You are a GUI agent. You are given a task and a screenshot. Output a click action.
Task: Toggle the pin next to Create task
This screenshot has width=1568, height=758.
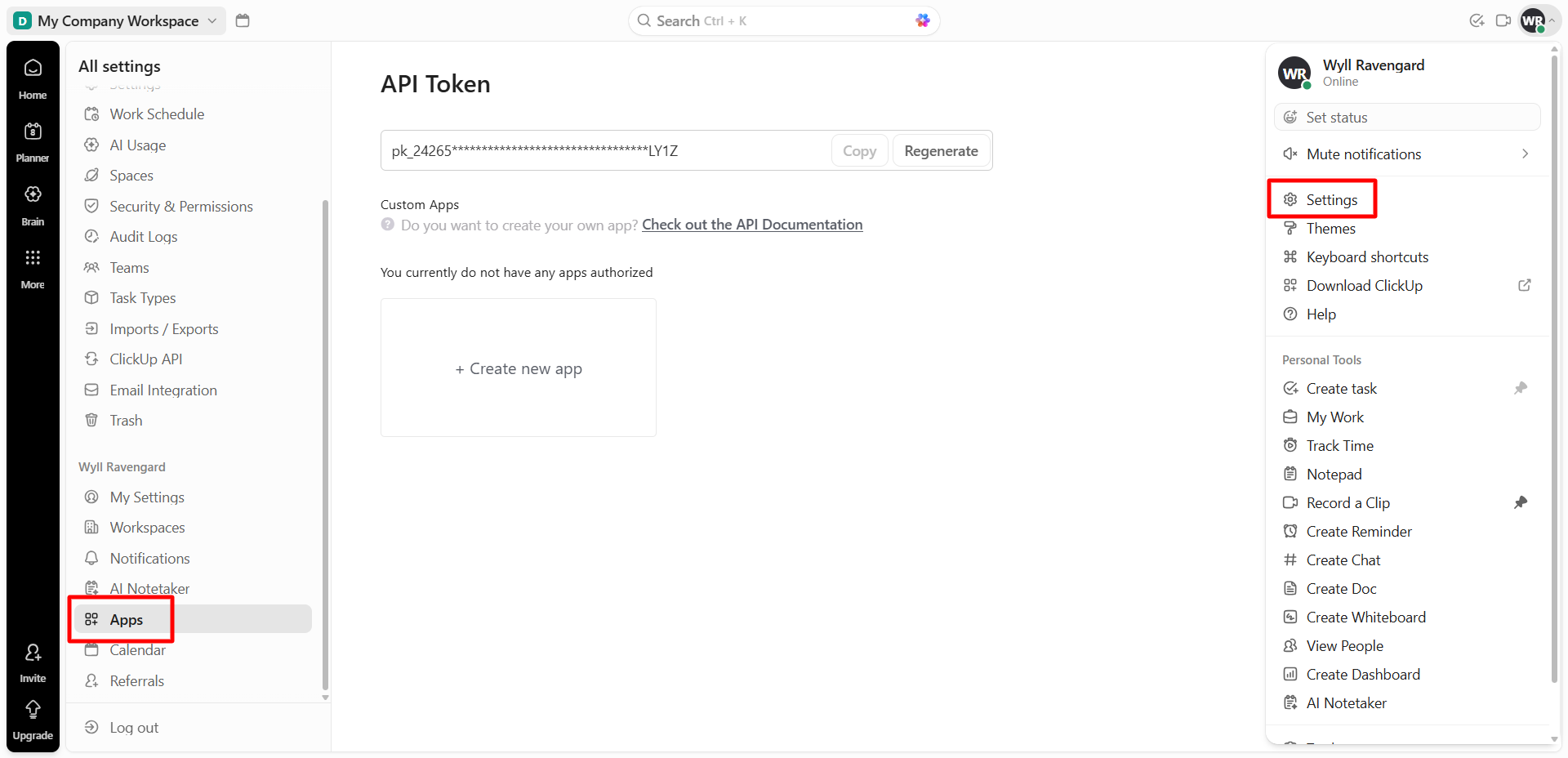click(x=1520, y=389)
